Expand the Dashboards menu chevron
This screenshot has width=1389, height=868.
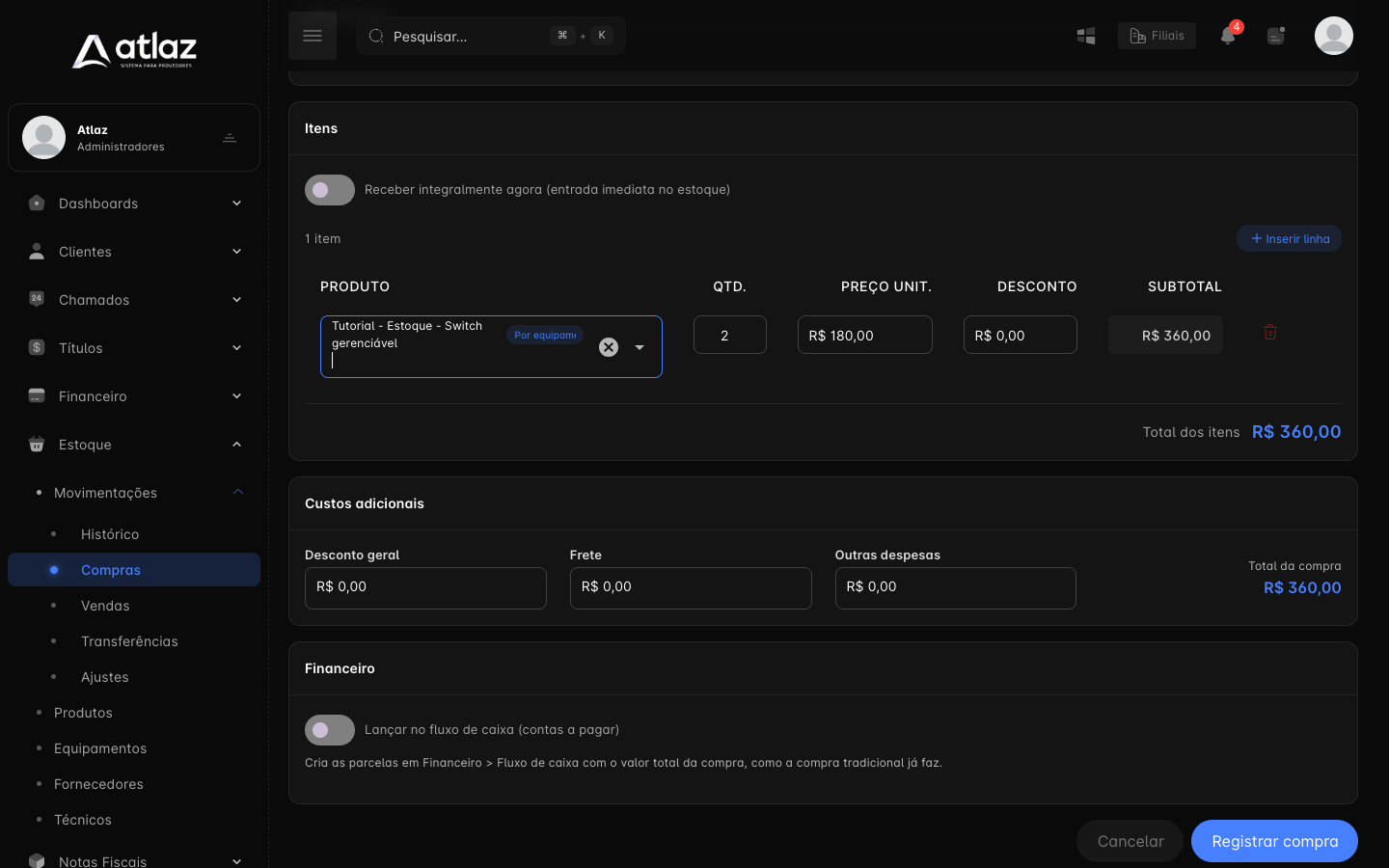click(x=237, y=203)
